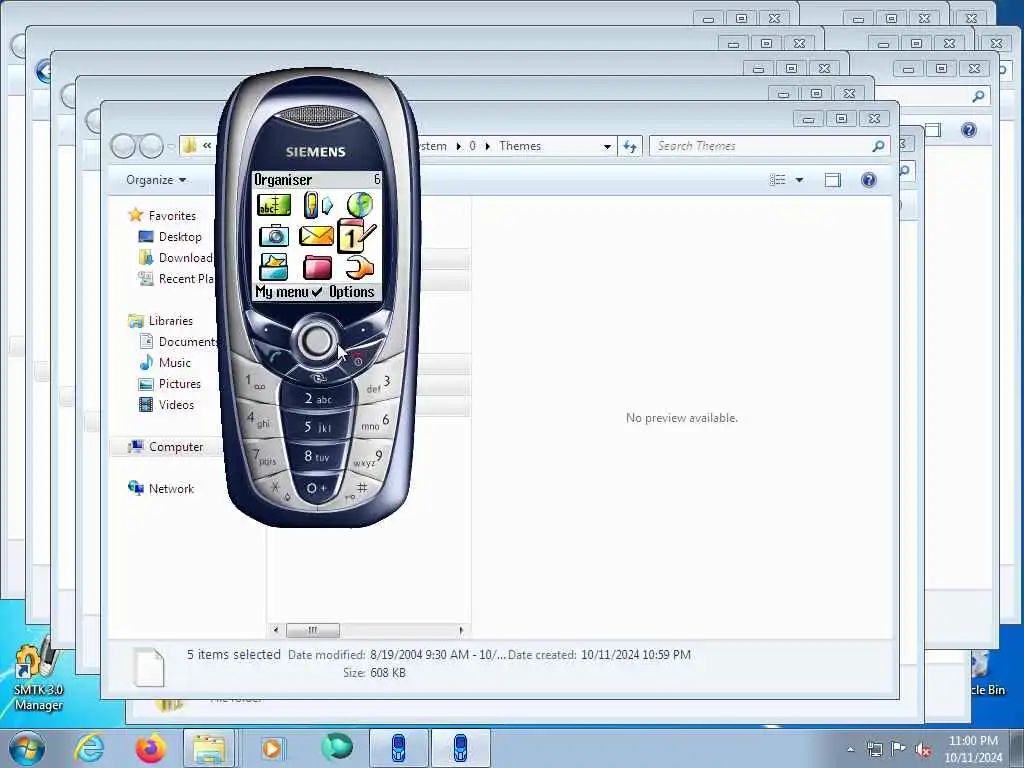Viewport: 1024px width, 768px height.
Task: Click the Action Center flag tray icon
Action: (x=899, y=749)
